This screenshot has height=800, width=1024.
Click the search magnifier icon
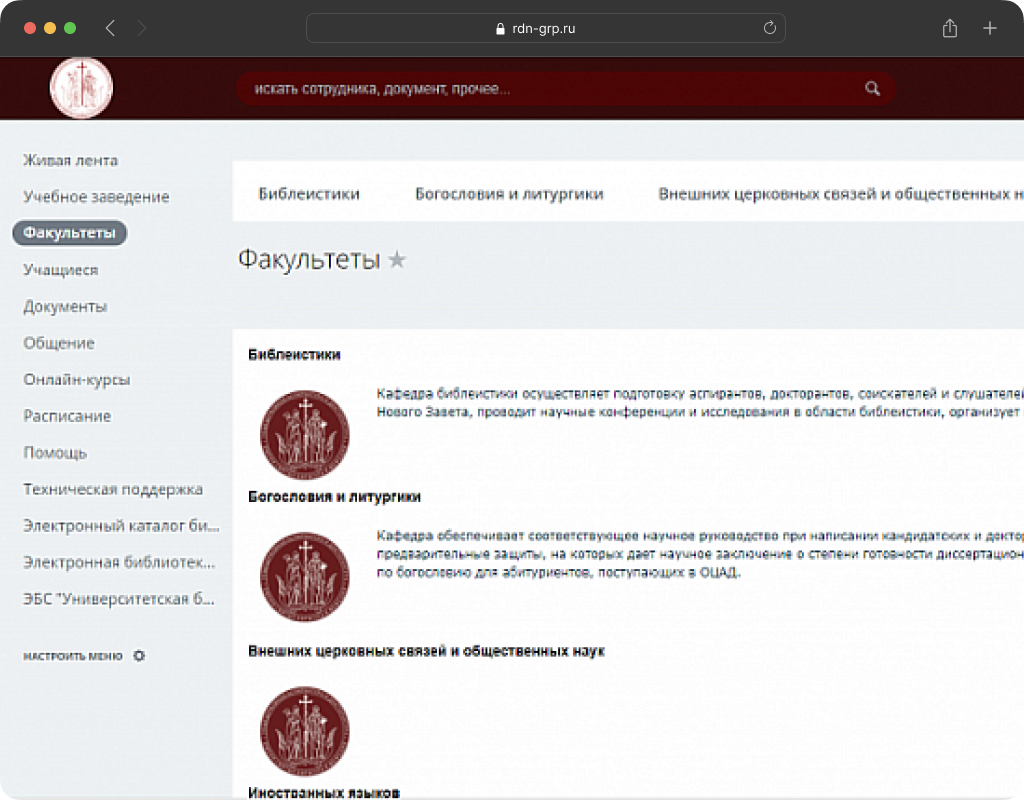click(x=872, y=89)
